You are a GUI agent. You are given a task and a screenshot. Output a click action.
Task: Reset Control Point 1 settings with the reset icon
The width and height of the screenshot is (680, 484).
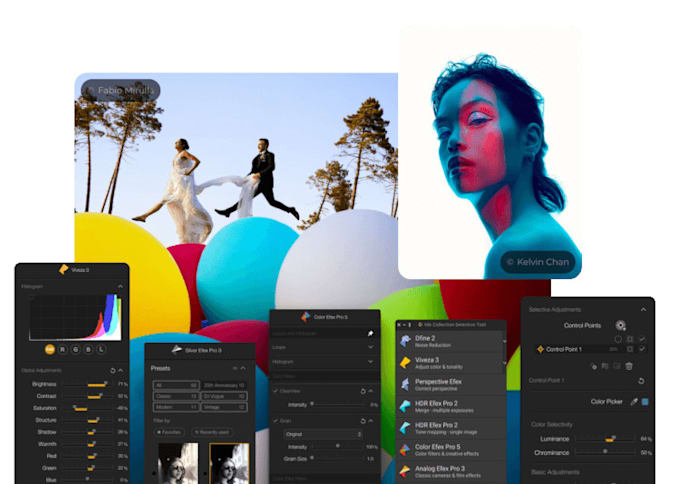pos(641,381)
